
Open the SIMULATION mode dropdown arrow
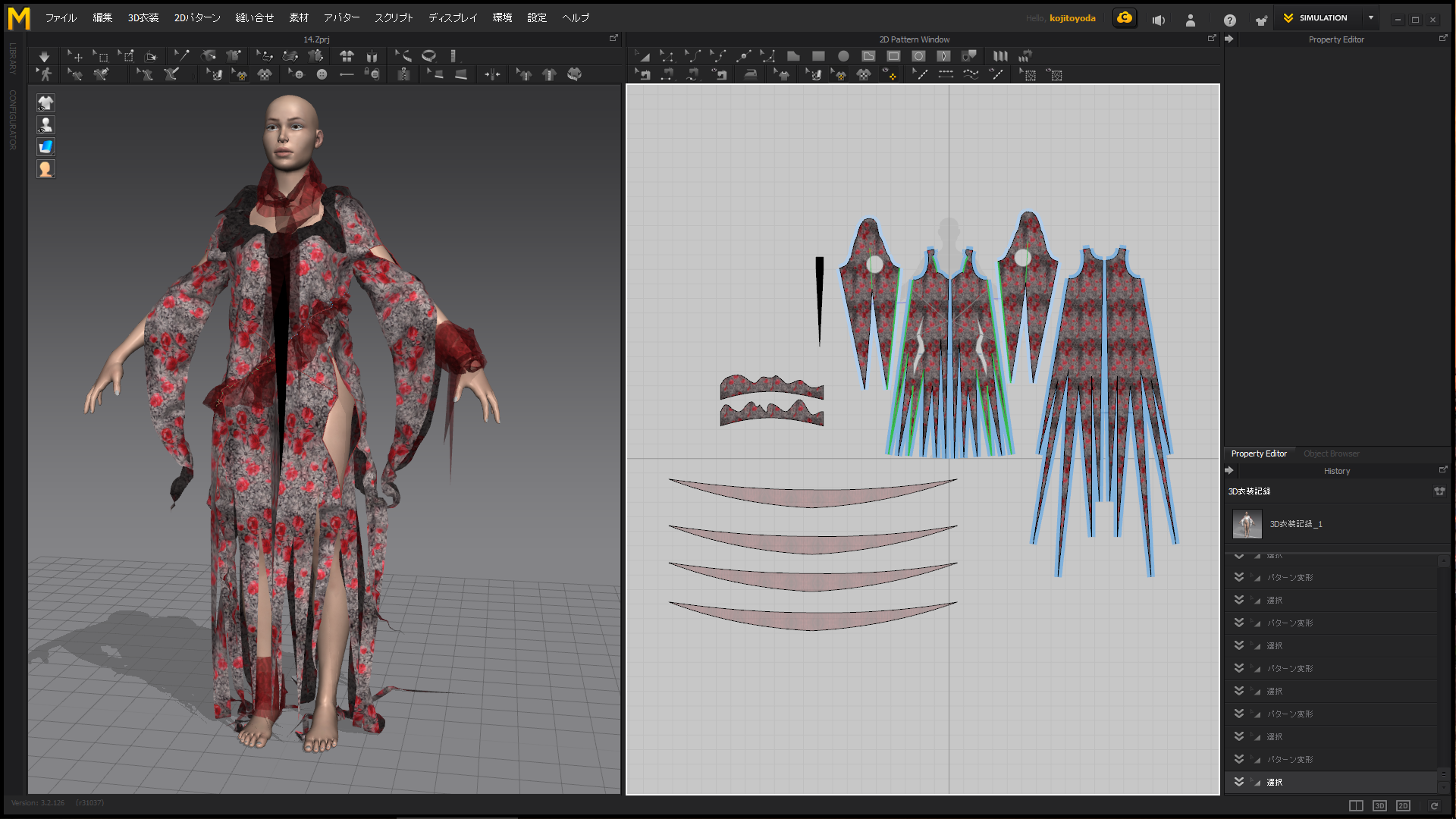point(1371,18)
